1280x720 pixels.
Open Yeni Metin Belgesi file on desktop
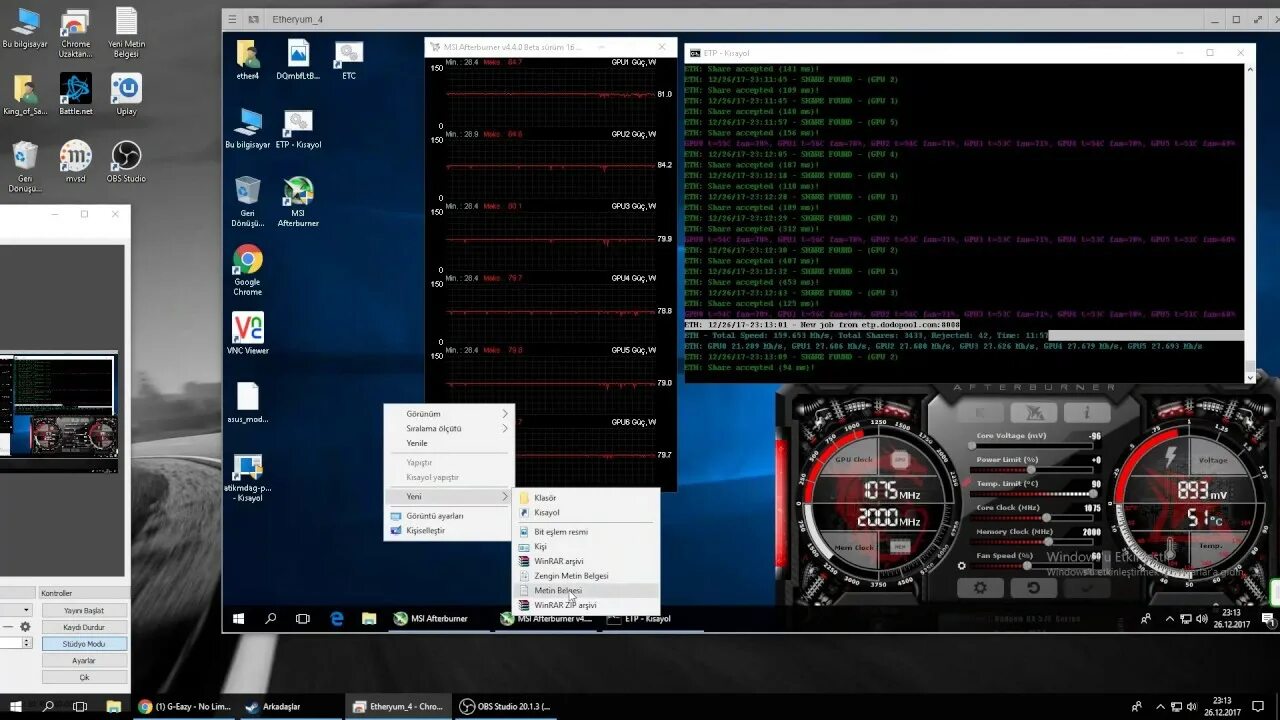[126, 33]
